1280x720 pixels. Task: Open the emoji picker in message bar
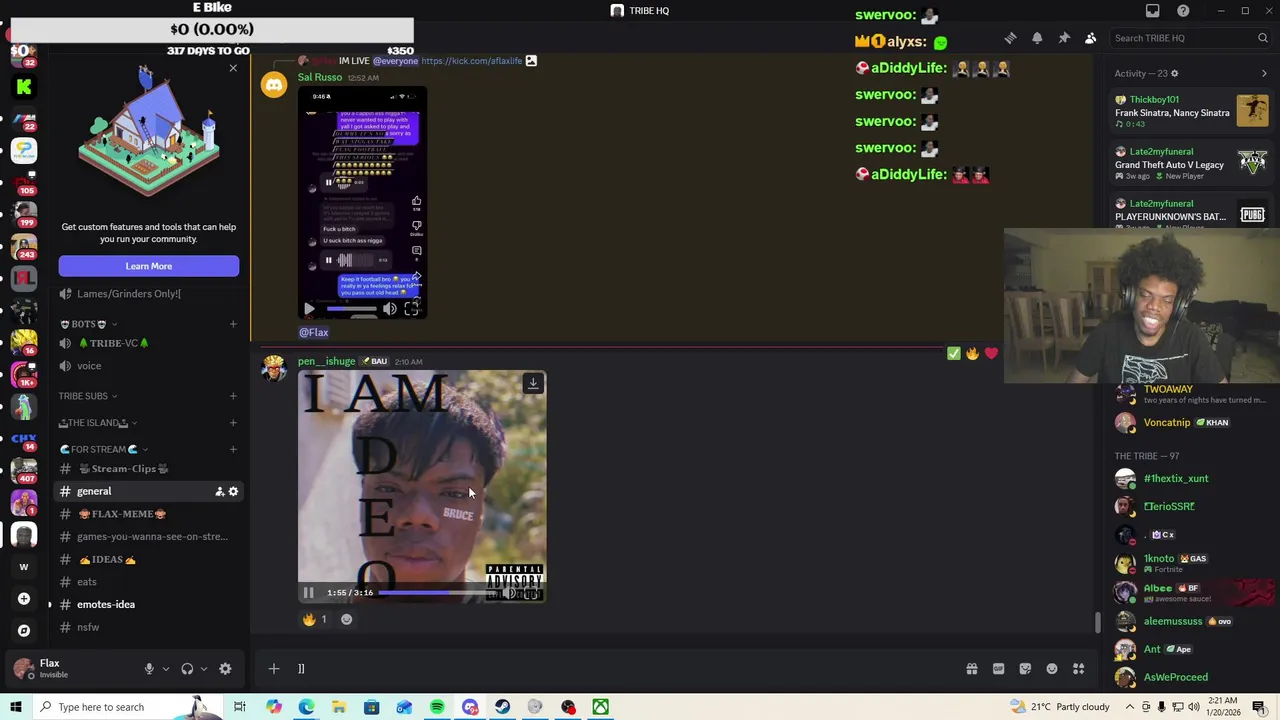pos(1052,669)
